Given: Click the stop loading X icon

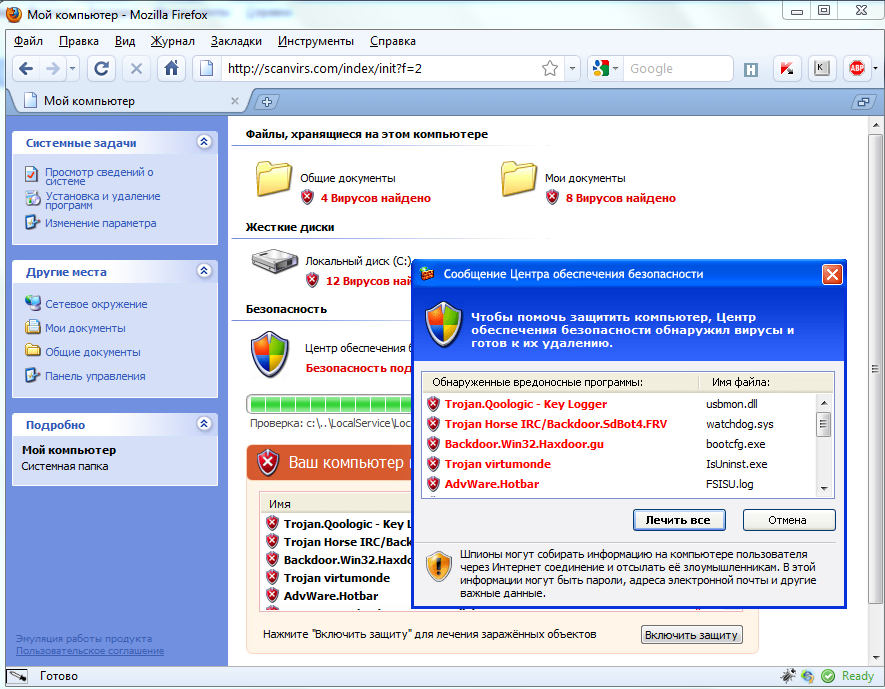Looking at the screenshot, I should pyautogui.click(x=136, y=69).
